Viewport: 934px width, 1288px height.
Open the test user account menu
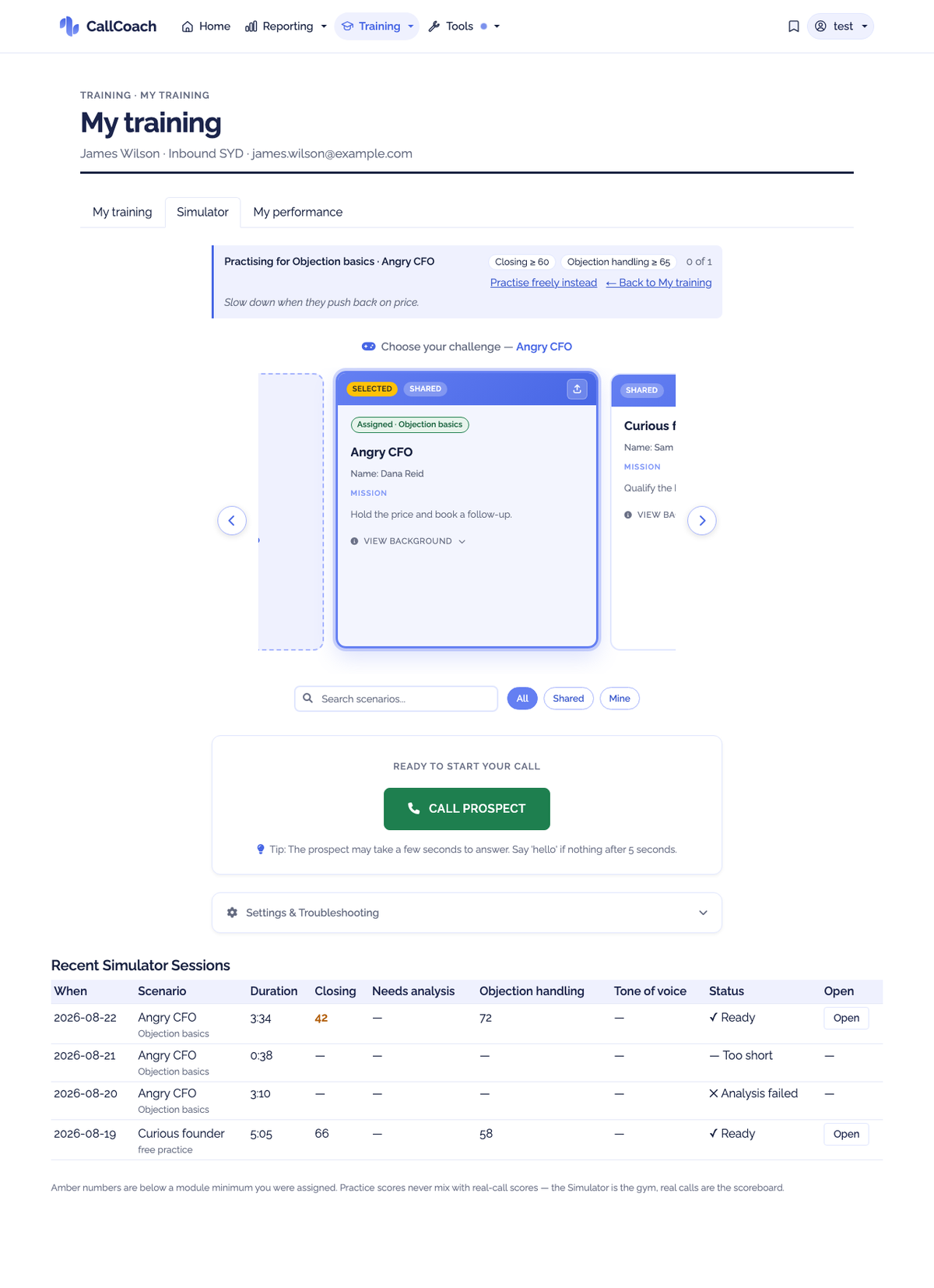pyautogui.click(x=841, y=26)
